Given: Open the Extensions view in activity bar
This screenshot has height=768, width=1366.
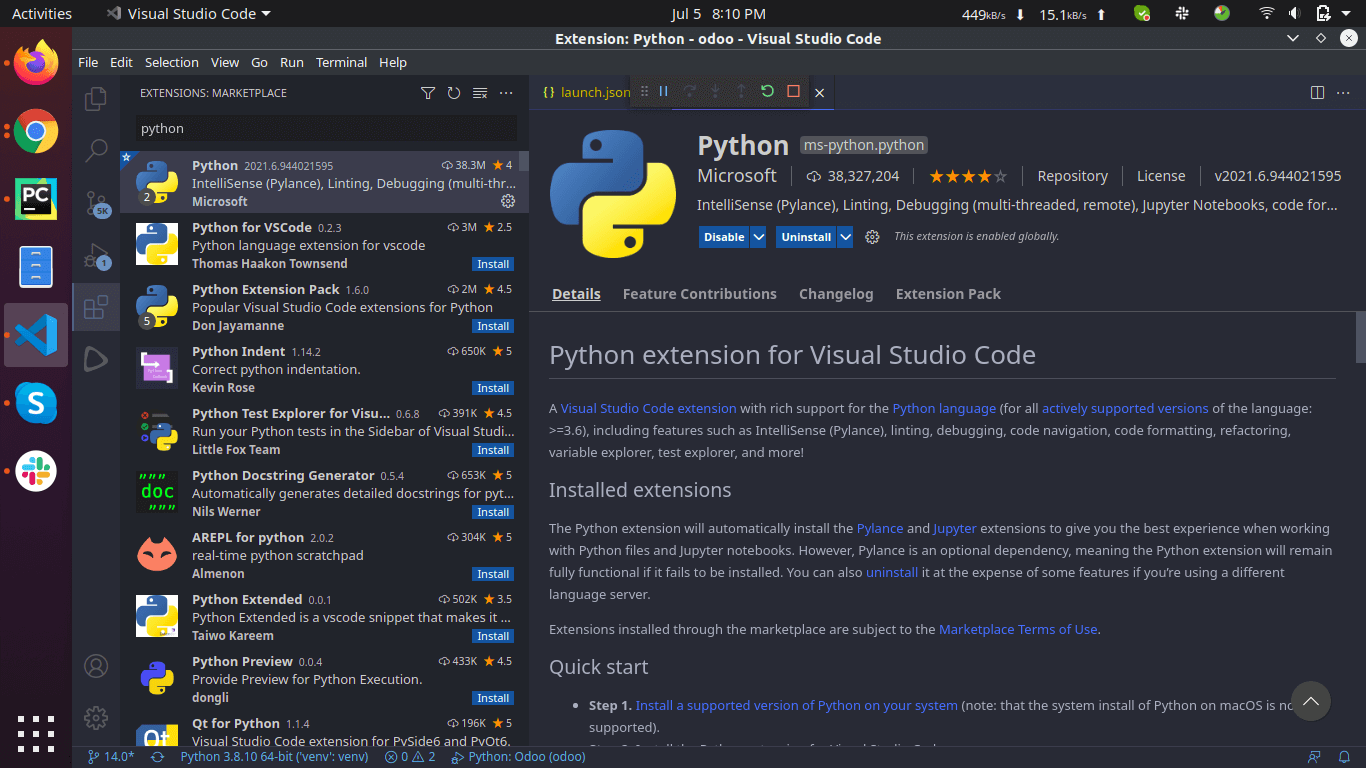Looking at the screenshot, I should click(96, 307).
